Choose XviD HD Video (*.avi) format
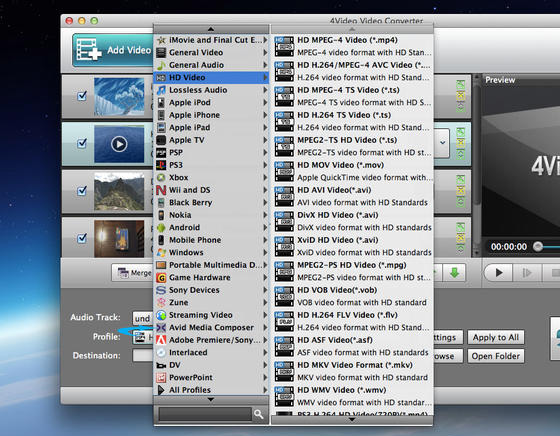 point(352,246)
